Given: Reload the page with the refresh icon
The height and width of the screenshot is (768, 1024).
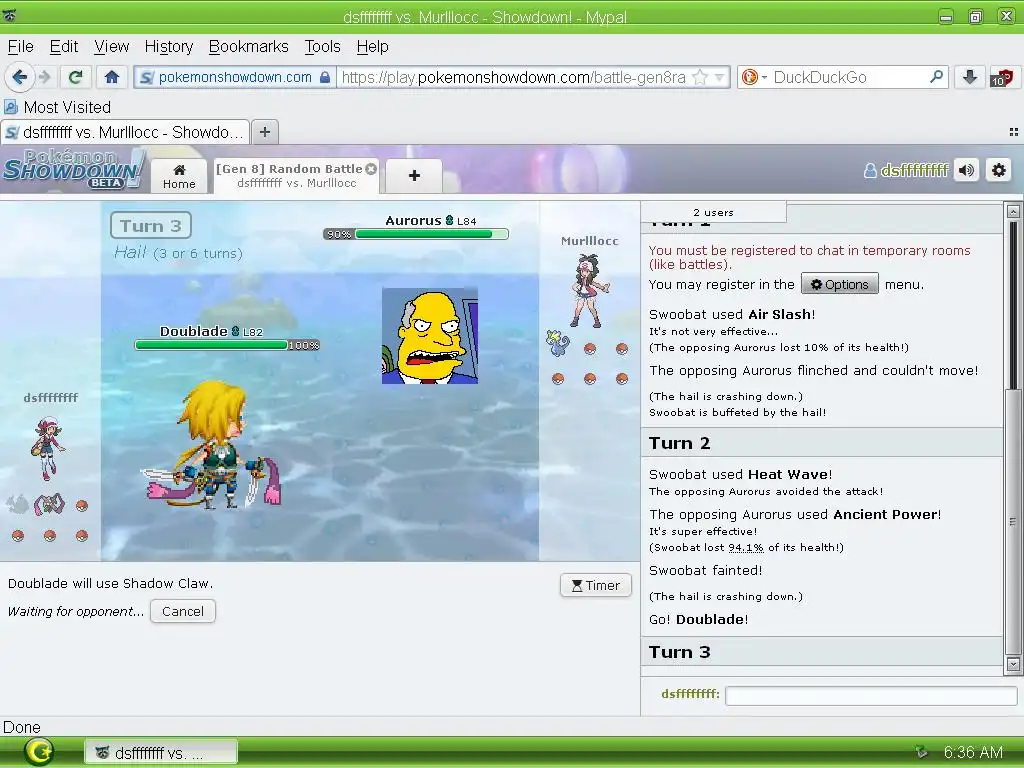Looking at the screenshot, I should tap(75, 77).
